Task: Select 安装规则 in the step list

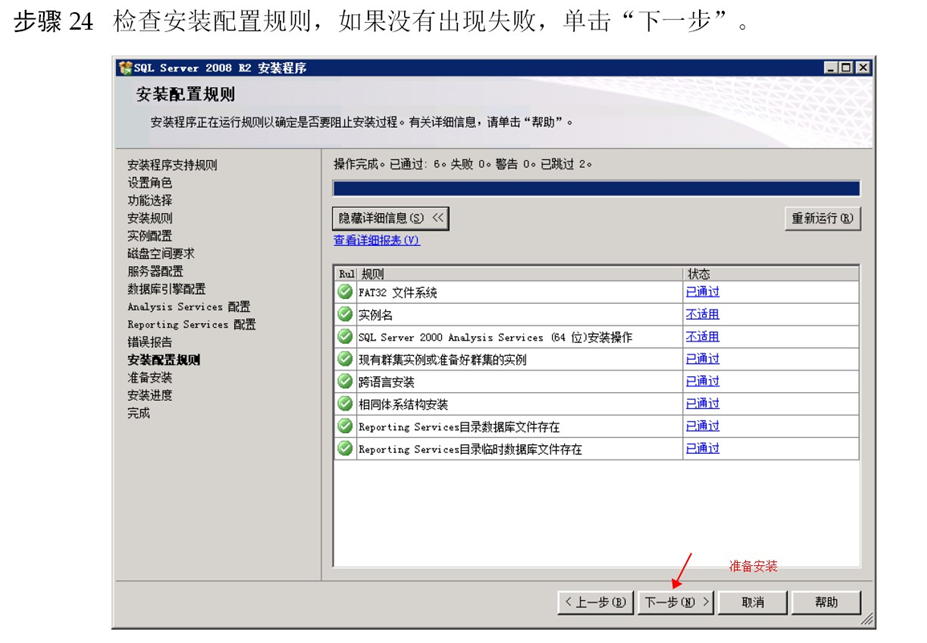Action: [150, 218]
